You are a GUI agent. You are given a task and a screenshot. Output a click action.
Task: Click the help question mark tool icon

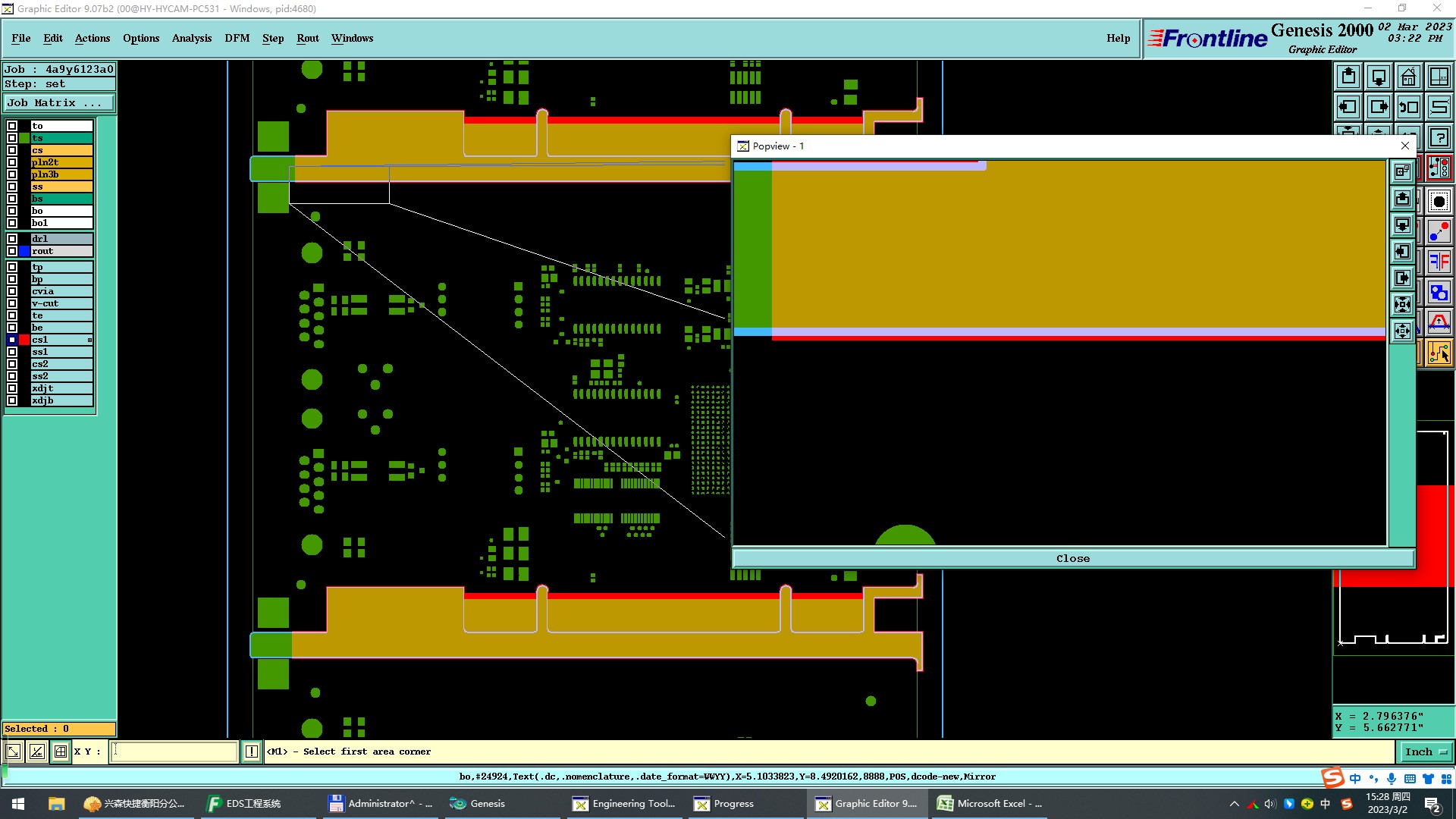tap(1439, 137)
